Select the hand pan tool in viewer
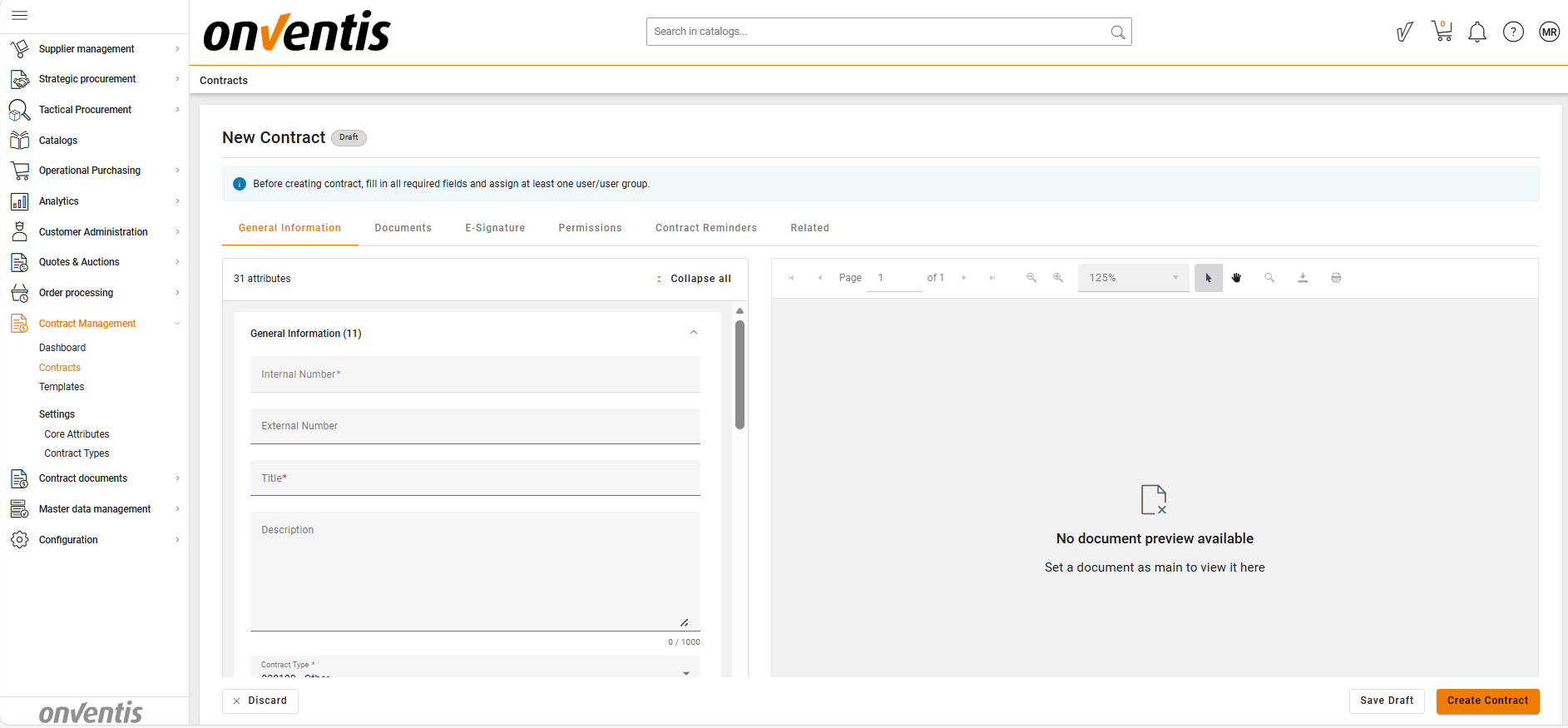Image resolution: width=1568 pixels, height=728 pixels. coord(1236,278)
